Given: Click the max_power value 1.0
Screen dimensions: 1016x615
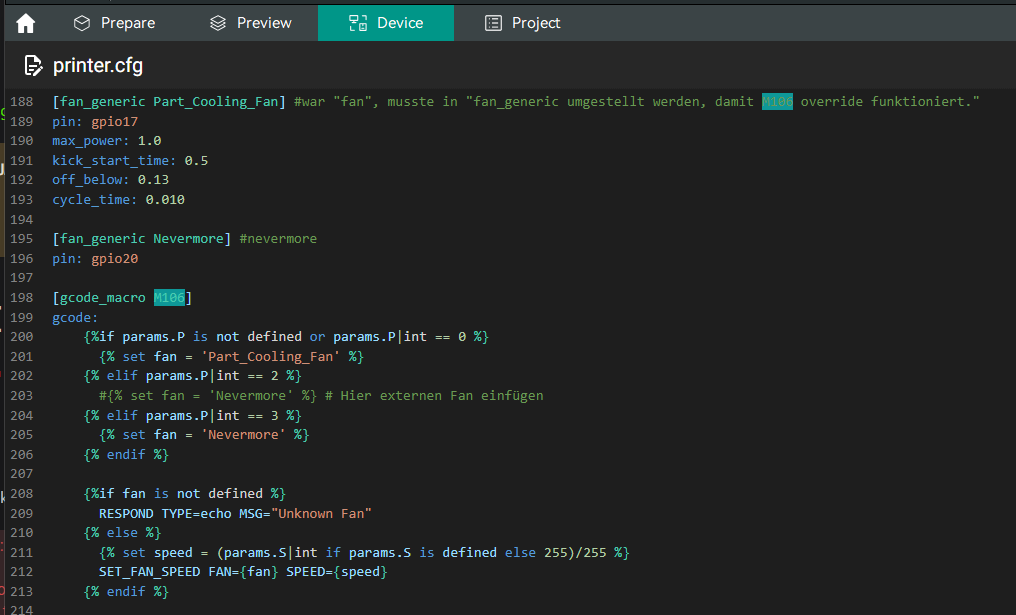Looking at the screenshot, I should tap(149, 141).
